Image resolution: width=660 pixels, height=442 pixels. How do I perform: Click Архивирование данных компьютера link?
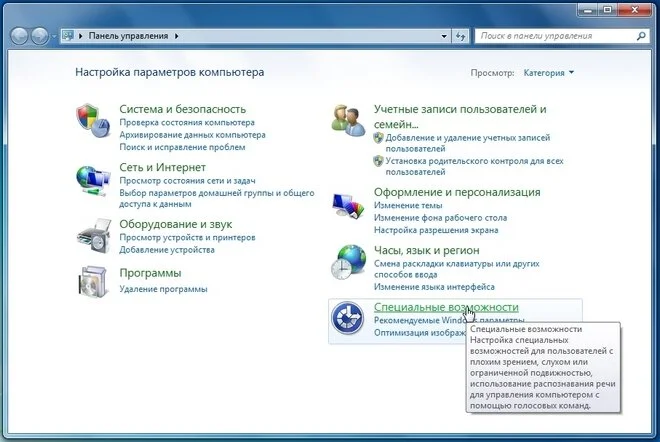pos(192,135)
